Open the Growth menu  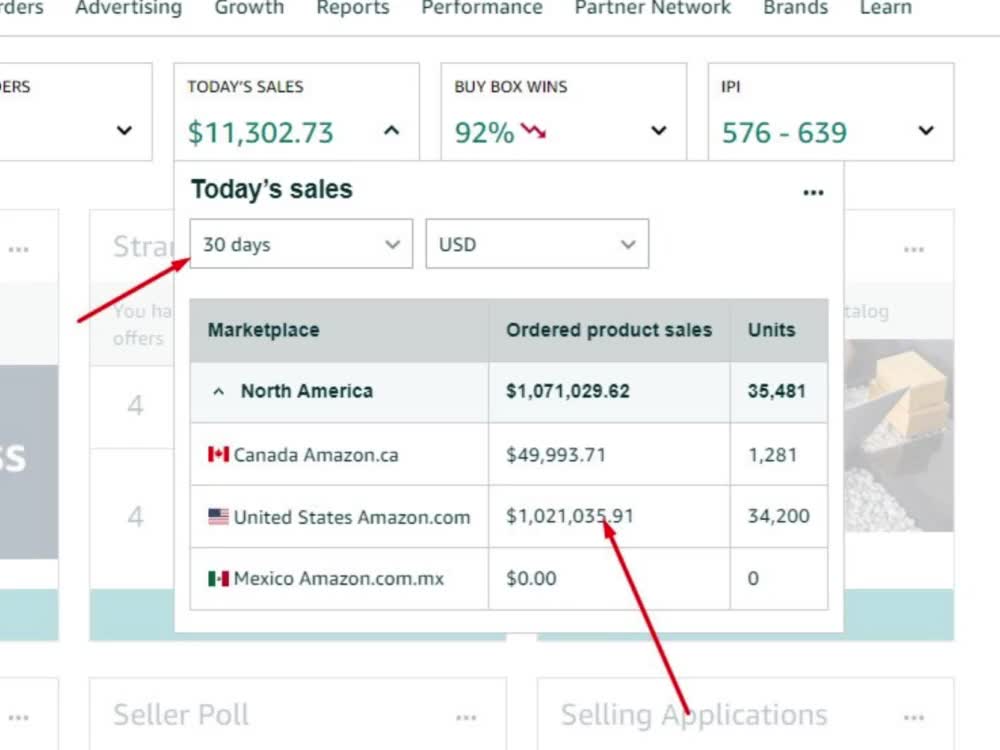(249, 8)
